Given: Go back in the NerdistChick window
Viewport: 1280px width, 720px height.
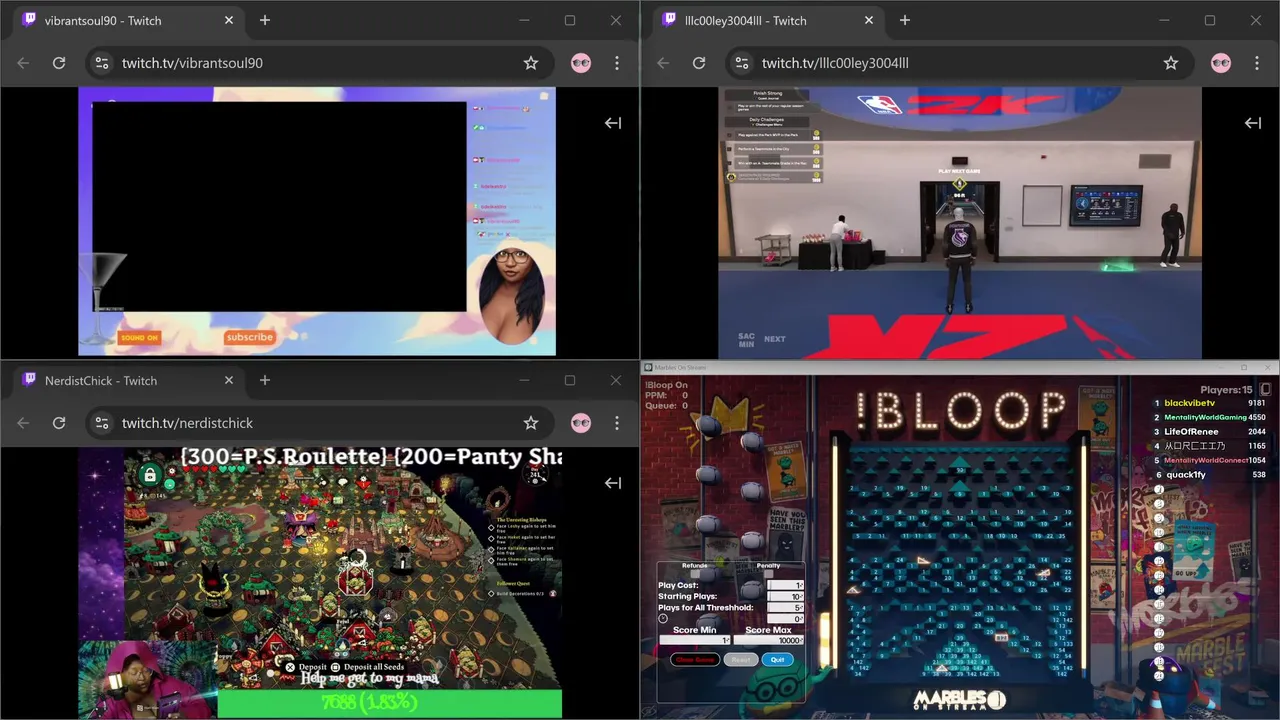Looking at the screenshot, I should point(23,423).
